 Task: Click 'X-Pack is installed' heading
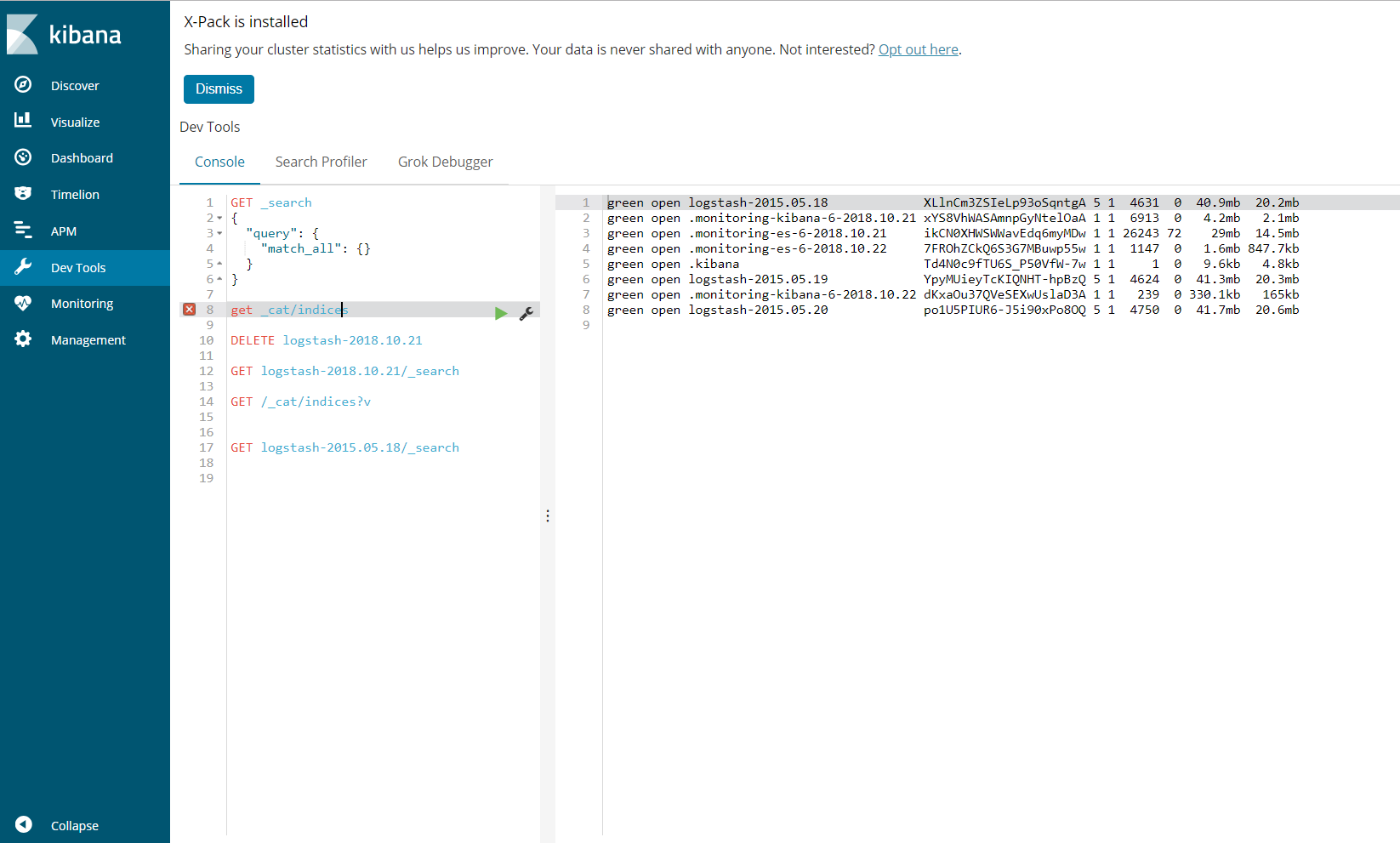pyautogui.click(x=246, y=22)
